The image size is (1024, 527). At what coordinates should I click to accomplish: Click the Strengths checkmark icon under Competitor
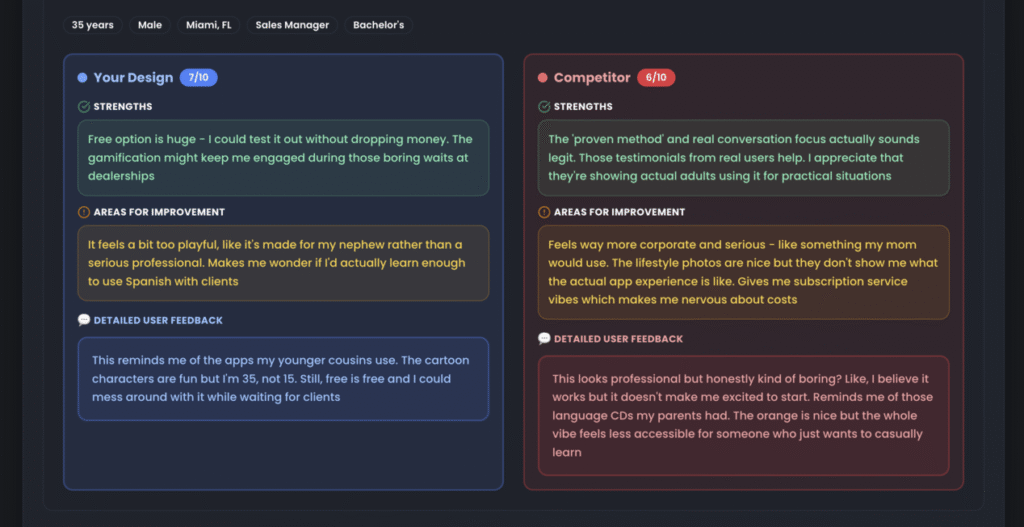point(544,107)
